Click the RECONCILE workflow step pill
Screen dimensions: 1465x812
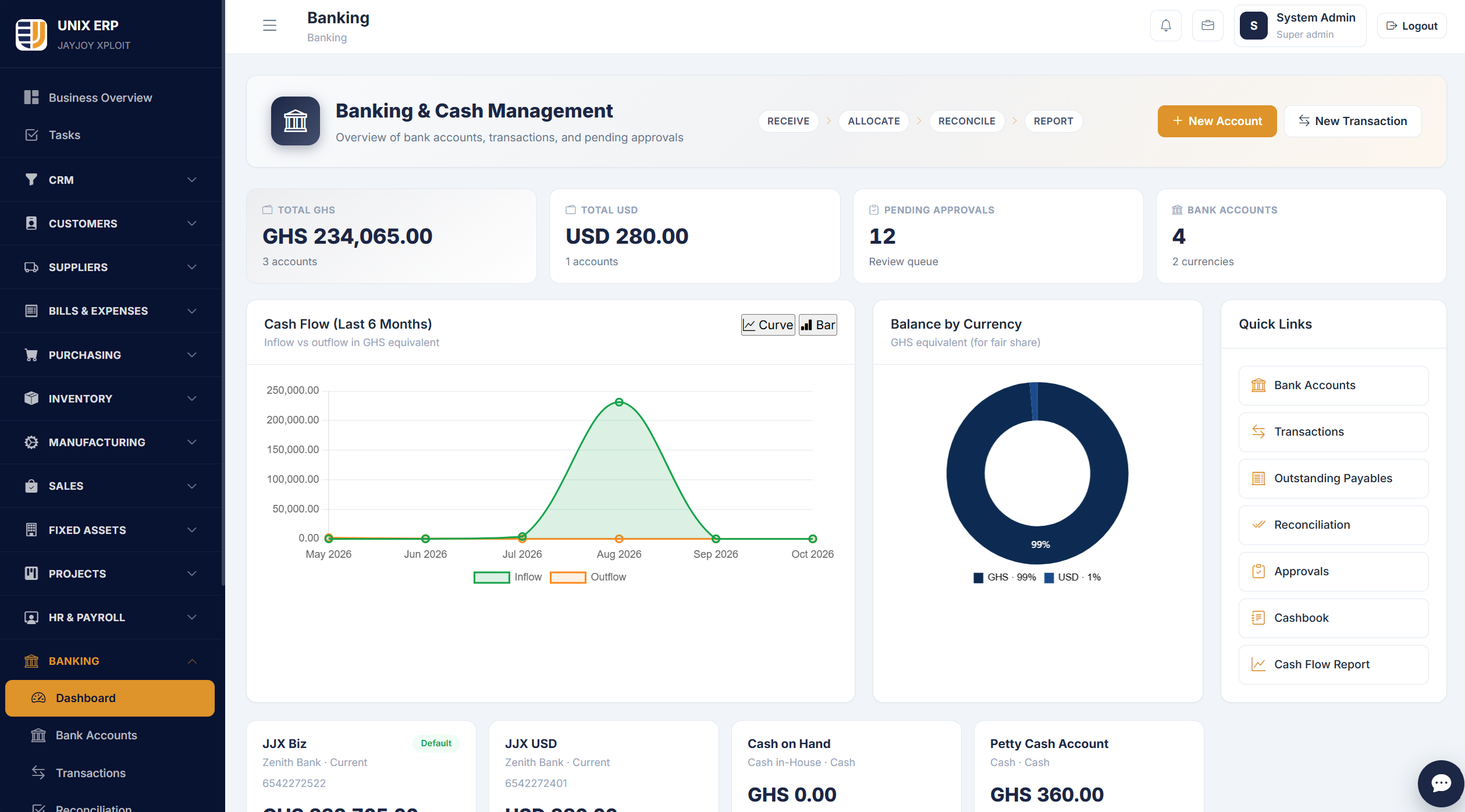tap(966, 121)
